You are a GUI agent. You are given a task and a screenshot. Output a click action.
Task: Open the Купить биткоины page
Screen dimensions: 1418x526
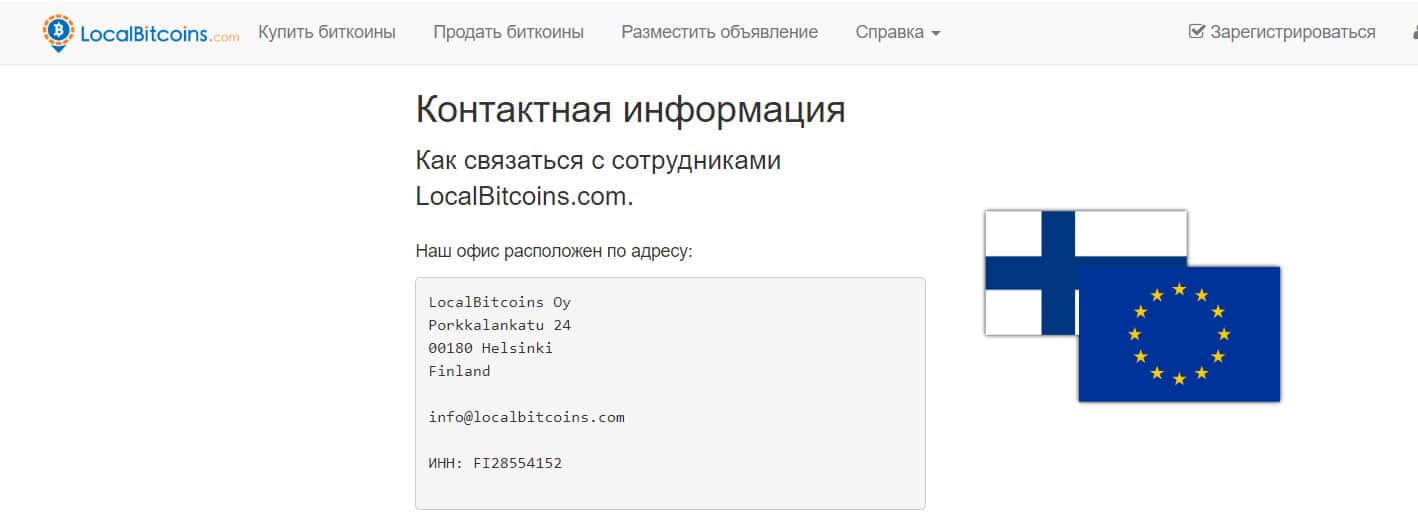pyautogui.click(x=327, y=32)
